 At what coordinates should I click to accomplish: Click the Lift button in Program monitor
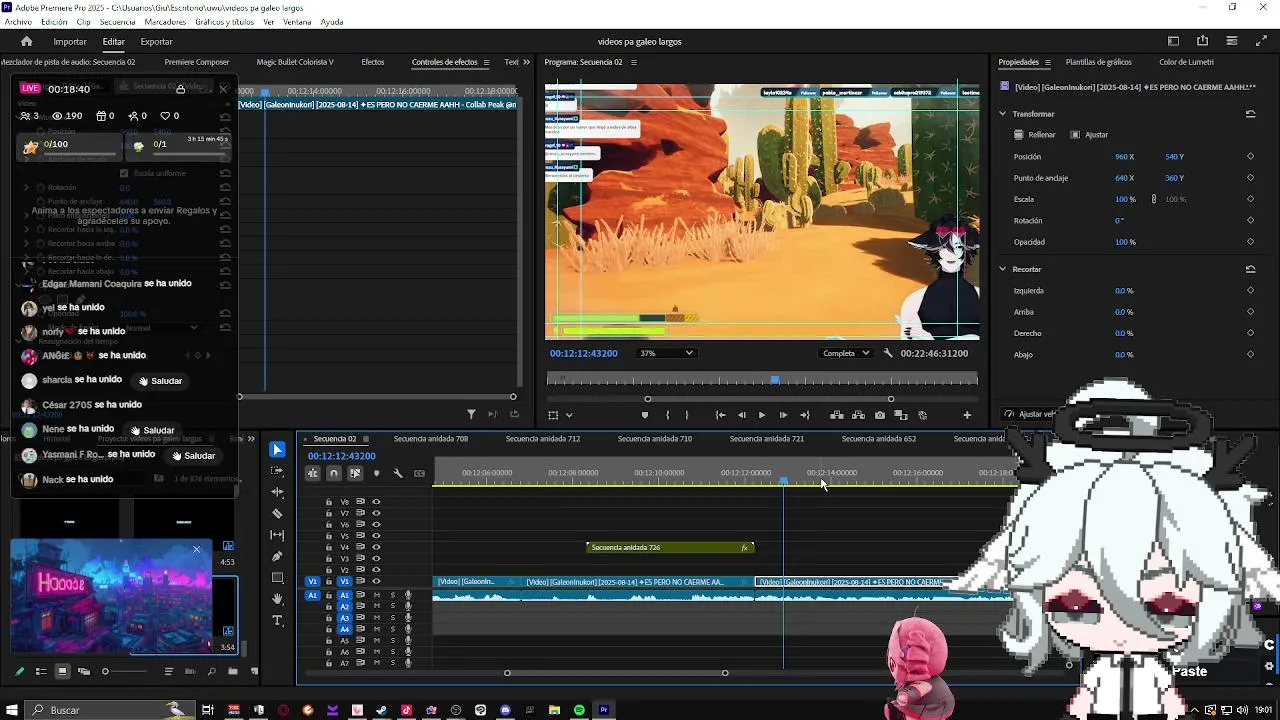tap(836, 415)
